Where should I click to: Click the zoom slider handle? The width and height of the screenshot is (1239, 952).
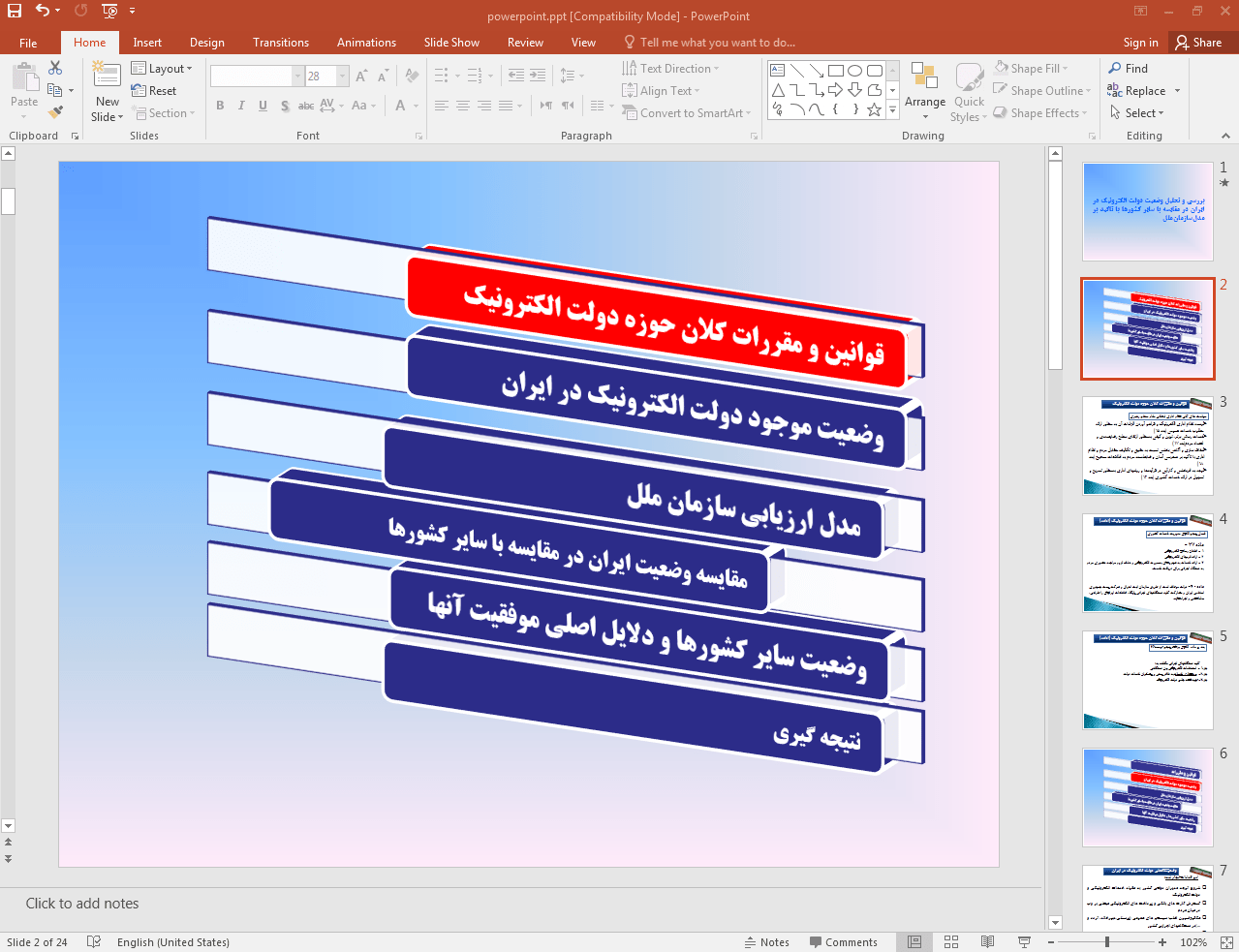coord(1107,942)
